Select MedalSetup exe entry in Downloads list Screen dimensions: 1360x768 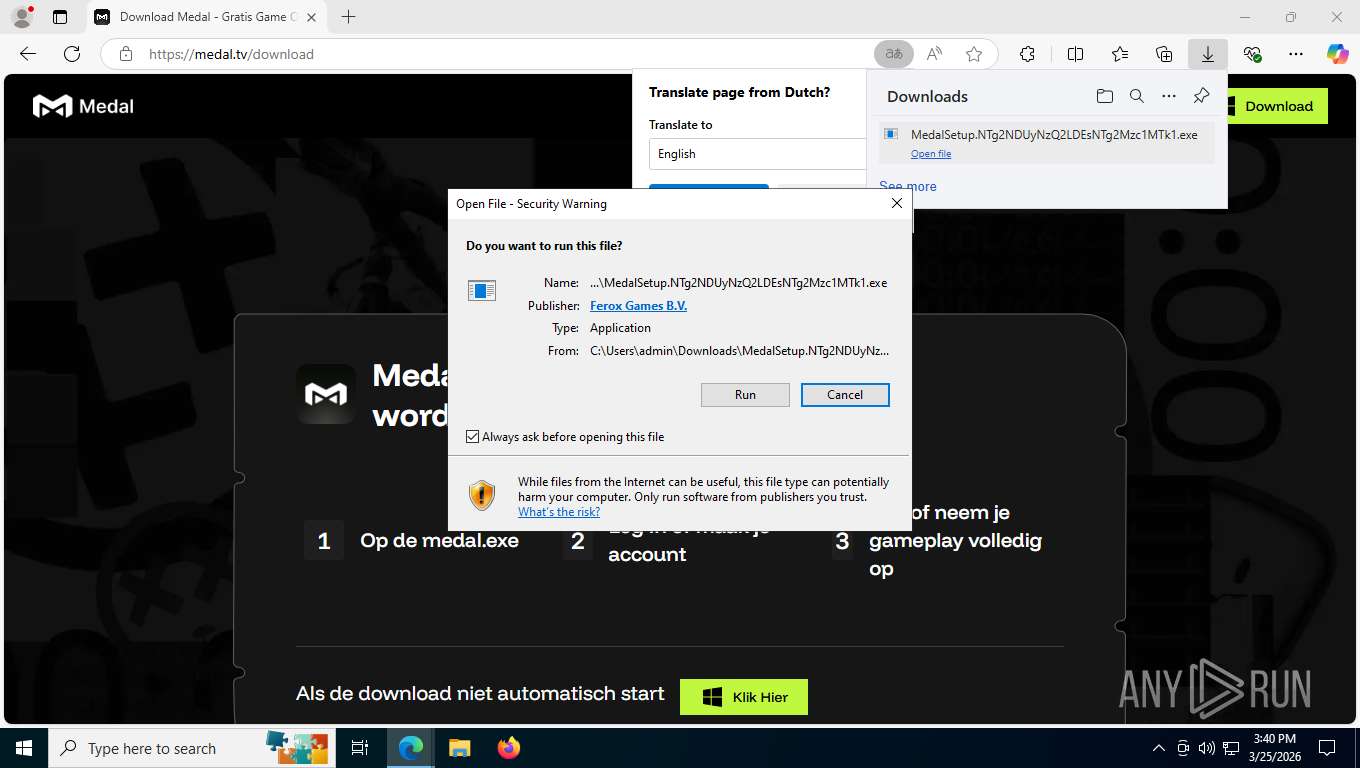1047,143
